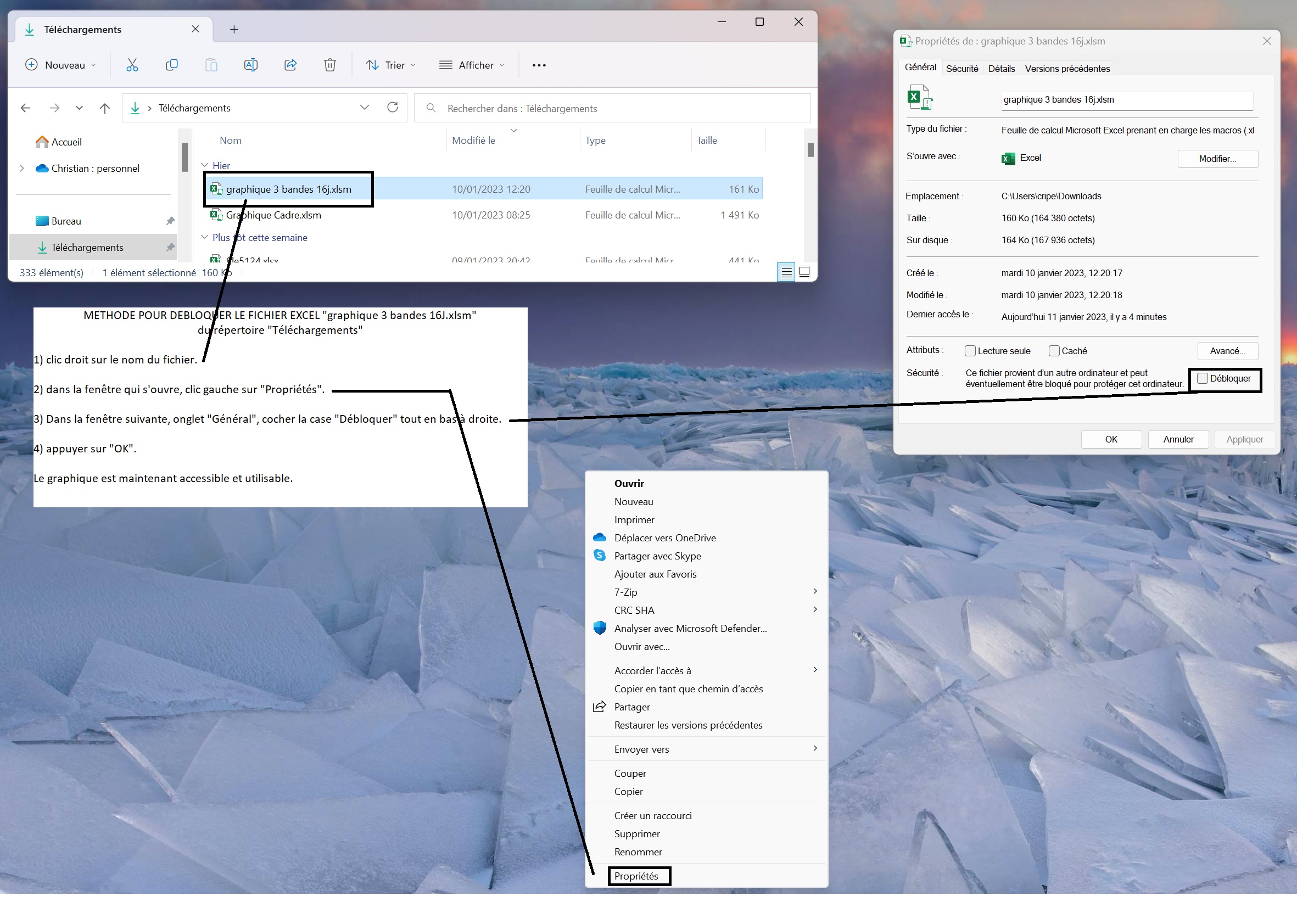1297x924 pixels.
Task: Switch to the Détails tab
Action: [1001, 68]
